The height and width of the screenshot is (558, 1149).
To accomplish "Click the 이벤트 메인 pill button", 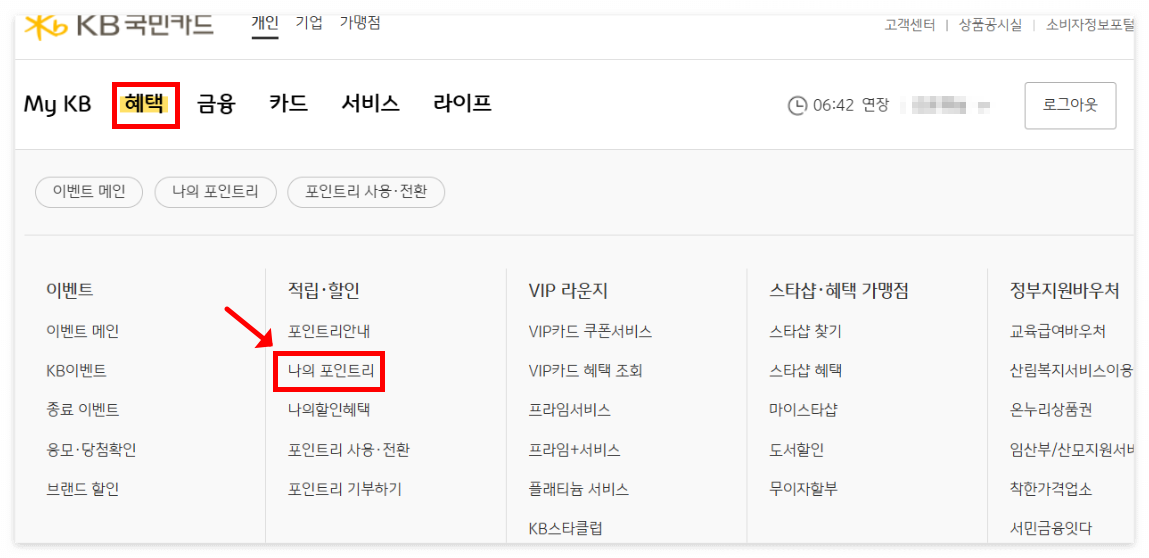I will click(x=89, y=193).
